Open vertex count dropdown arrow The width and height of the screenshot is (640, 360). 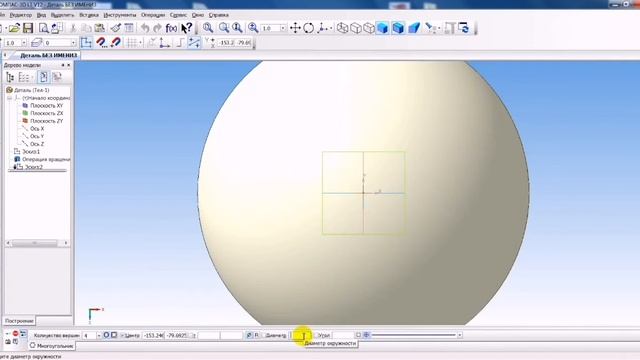point(99,336)
